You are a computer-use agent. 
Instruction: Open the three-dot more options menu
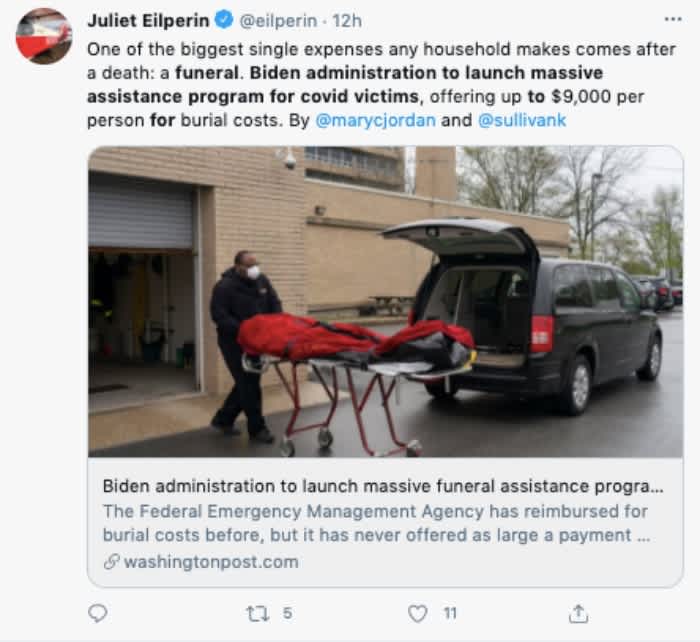pos(673,19)
